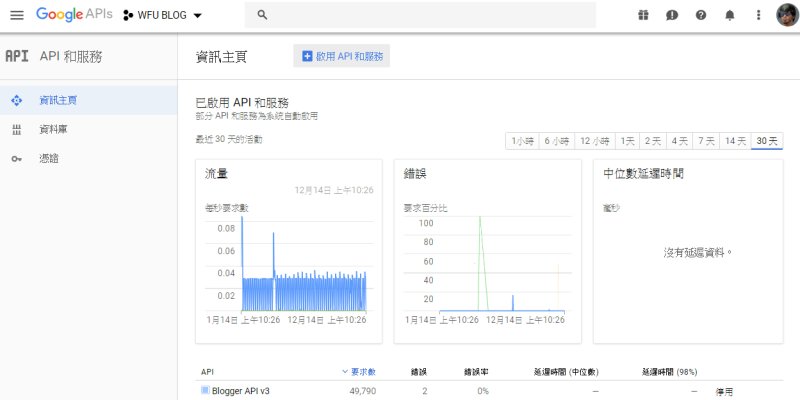Click the green spike in error chart
Screen dimensions: 800x400
[x=481, y=263]
